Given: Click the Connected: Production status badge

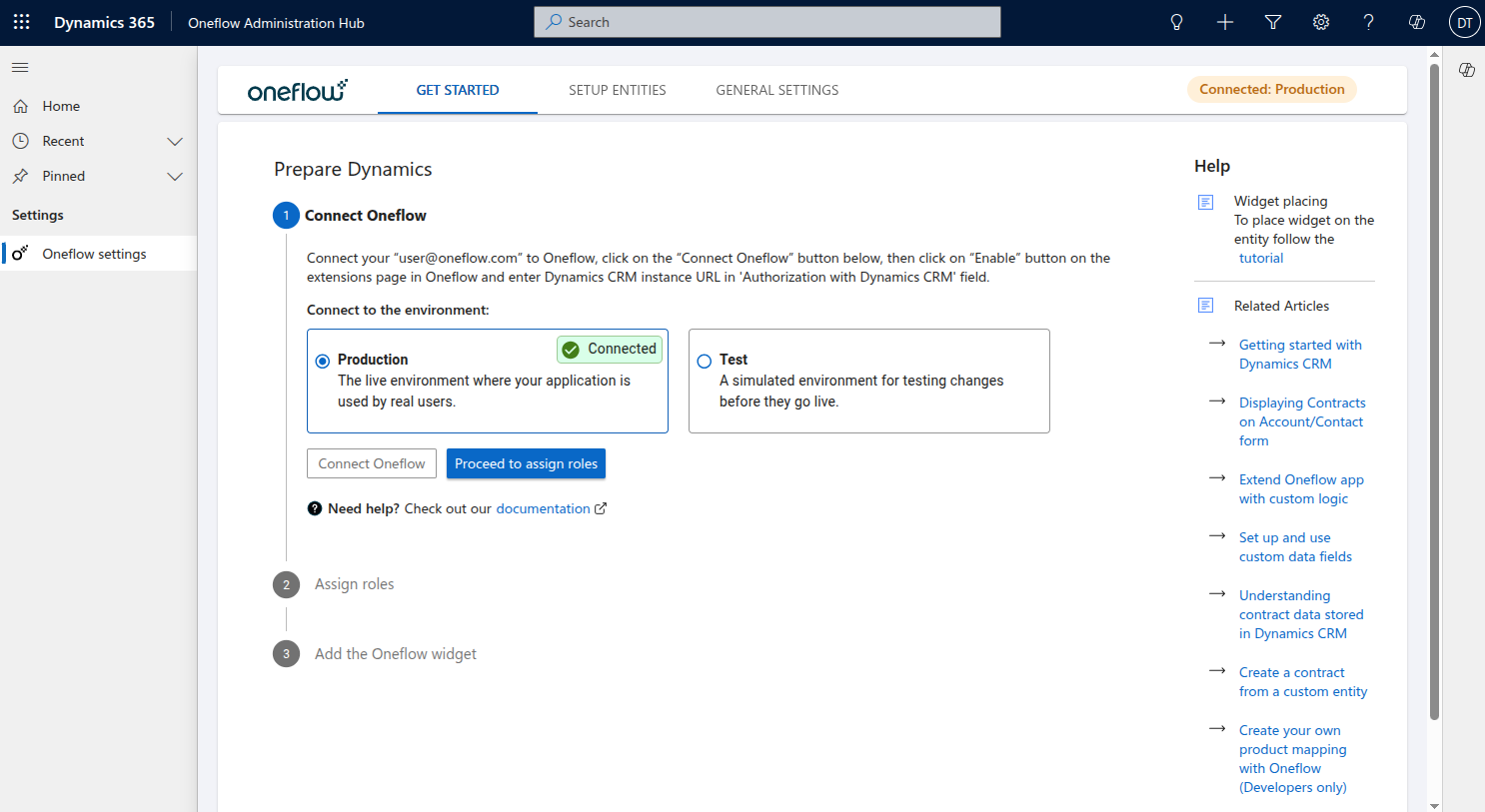Looking at the screenshot, I should pyautogui.click(x=1272, y=89).
